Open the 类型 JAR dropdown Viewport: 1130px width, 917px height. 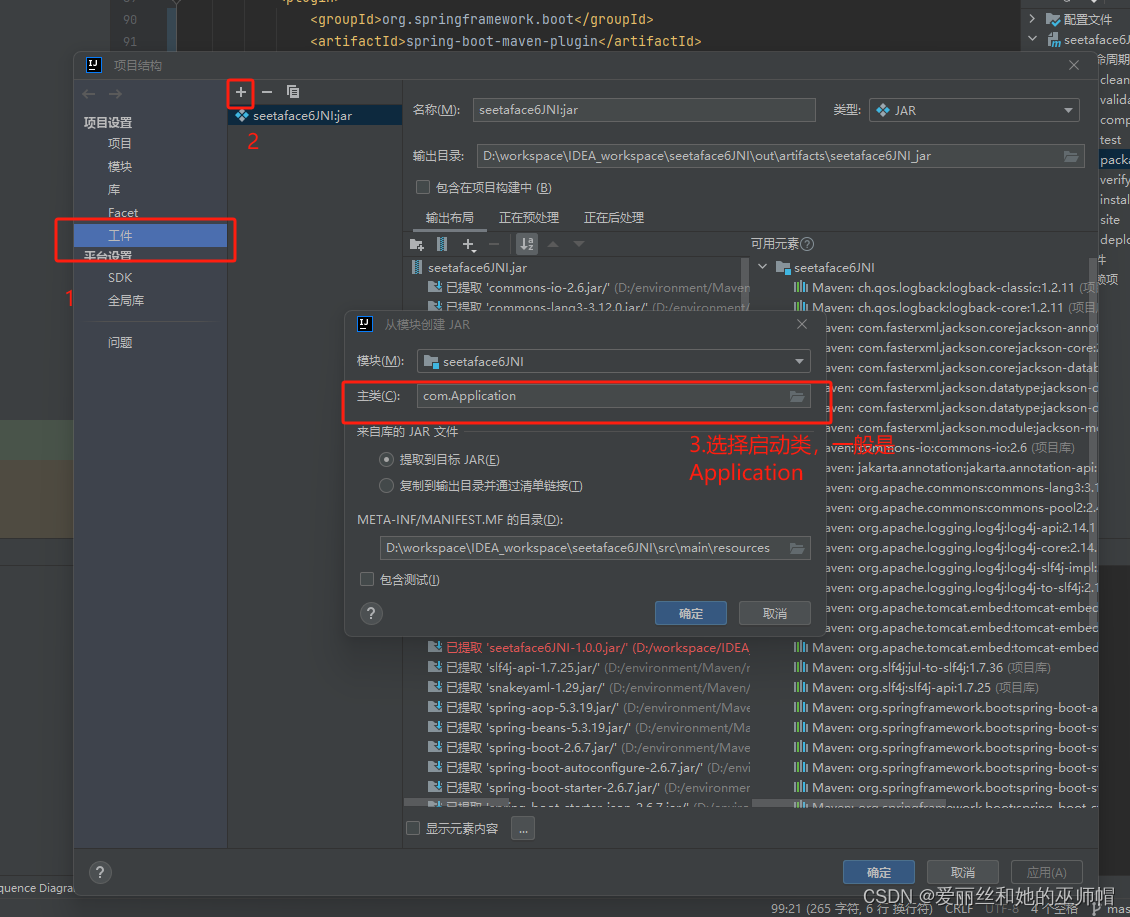pyautogui.click(x=974, y=110)
